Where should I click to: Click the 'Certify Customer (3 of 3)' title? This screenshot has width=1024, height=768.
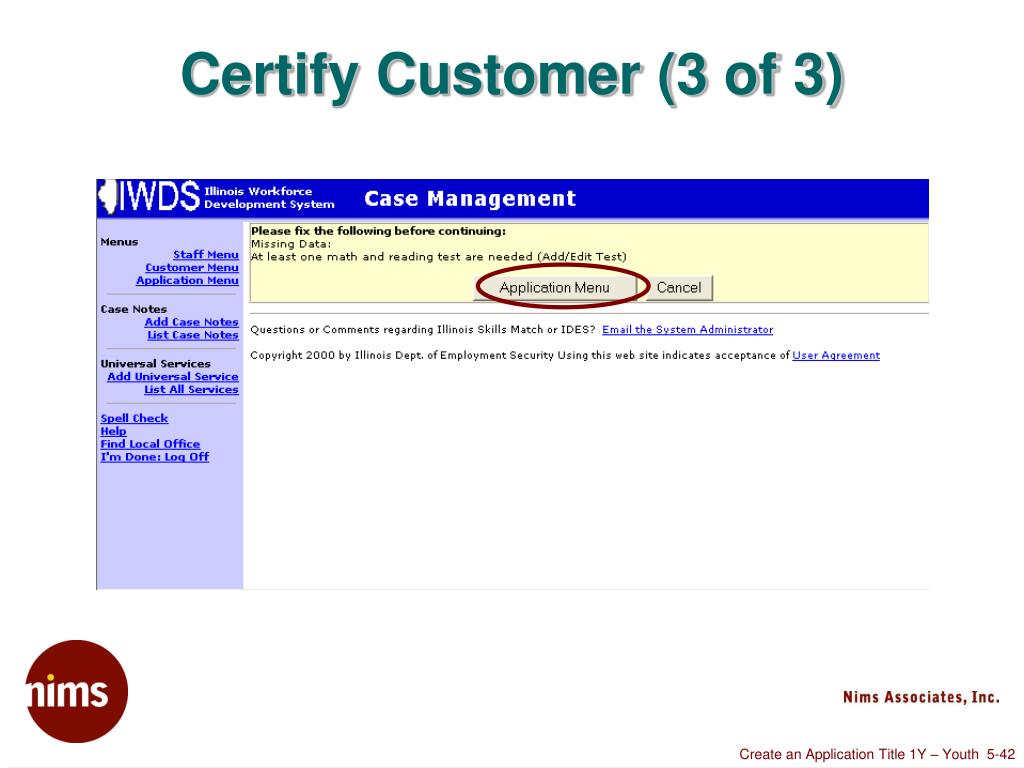(x=513, y=76)
